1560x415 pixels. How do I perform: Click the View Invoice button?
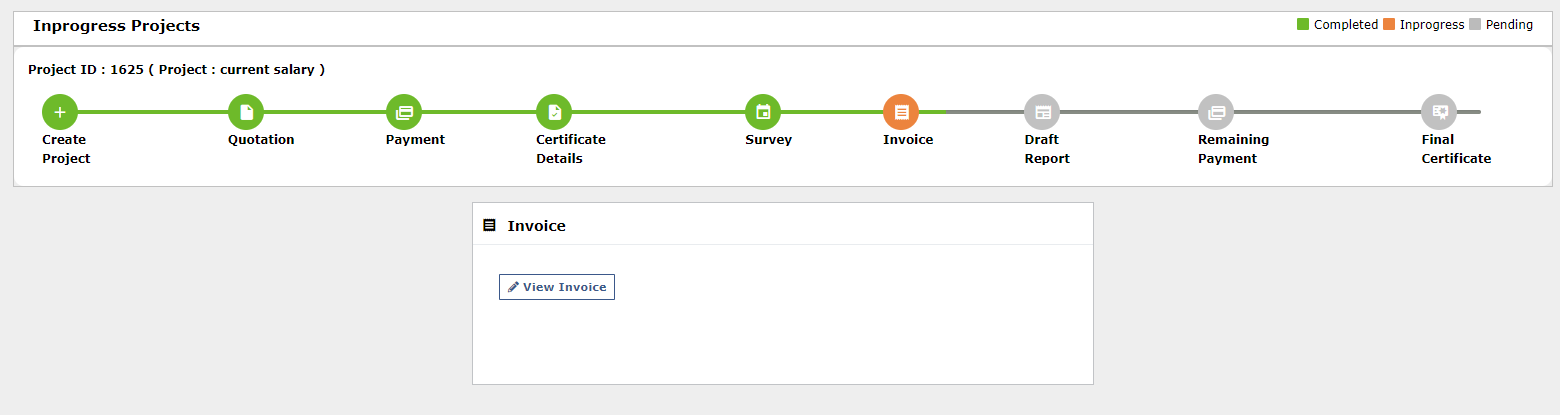(557, 287)
